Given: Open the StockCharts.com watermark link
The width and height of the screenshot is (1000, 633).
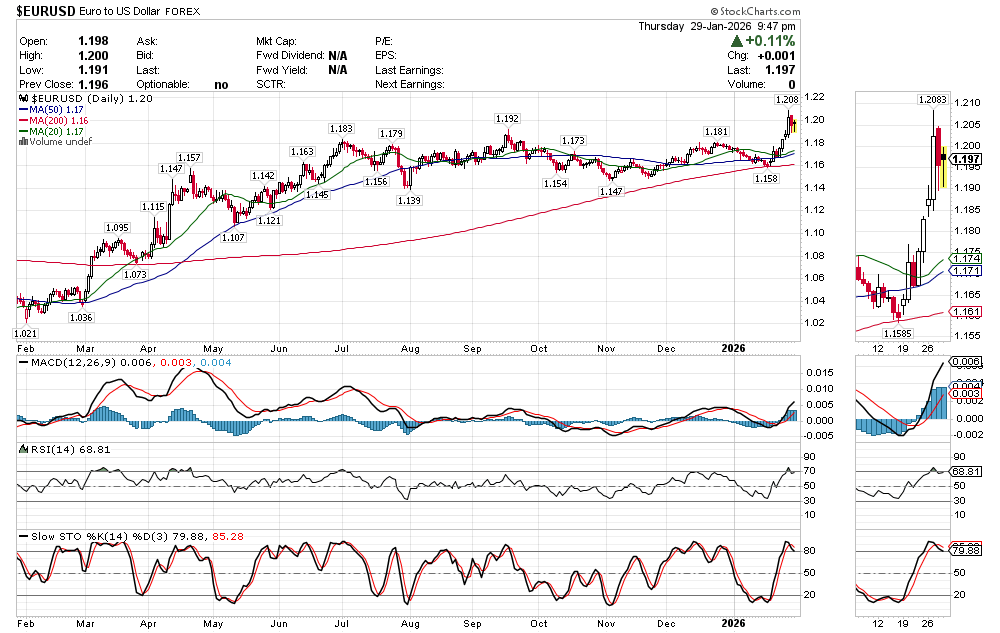Looking at the screenshot, I should 756,10.
